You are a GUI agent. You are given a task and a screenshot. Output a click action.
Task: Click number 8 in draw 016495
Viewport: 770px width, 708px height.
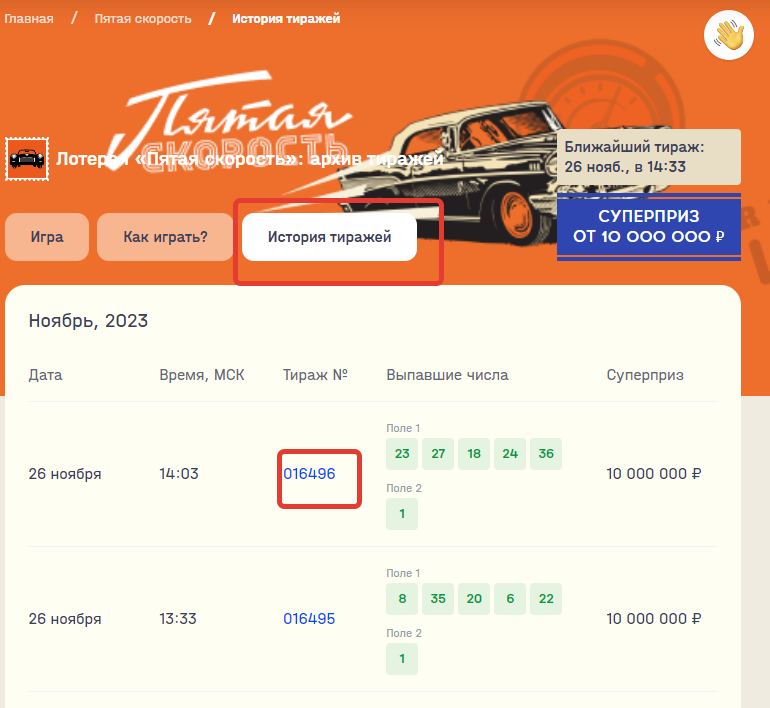click(x=402, y=599)
